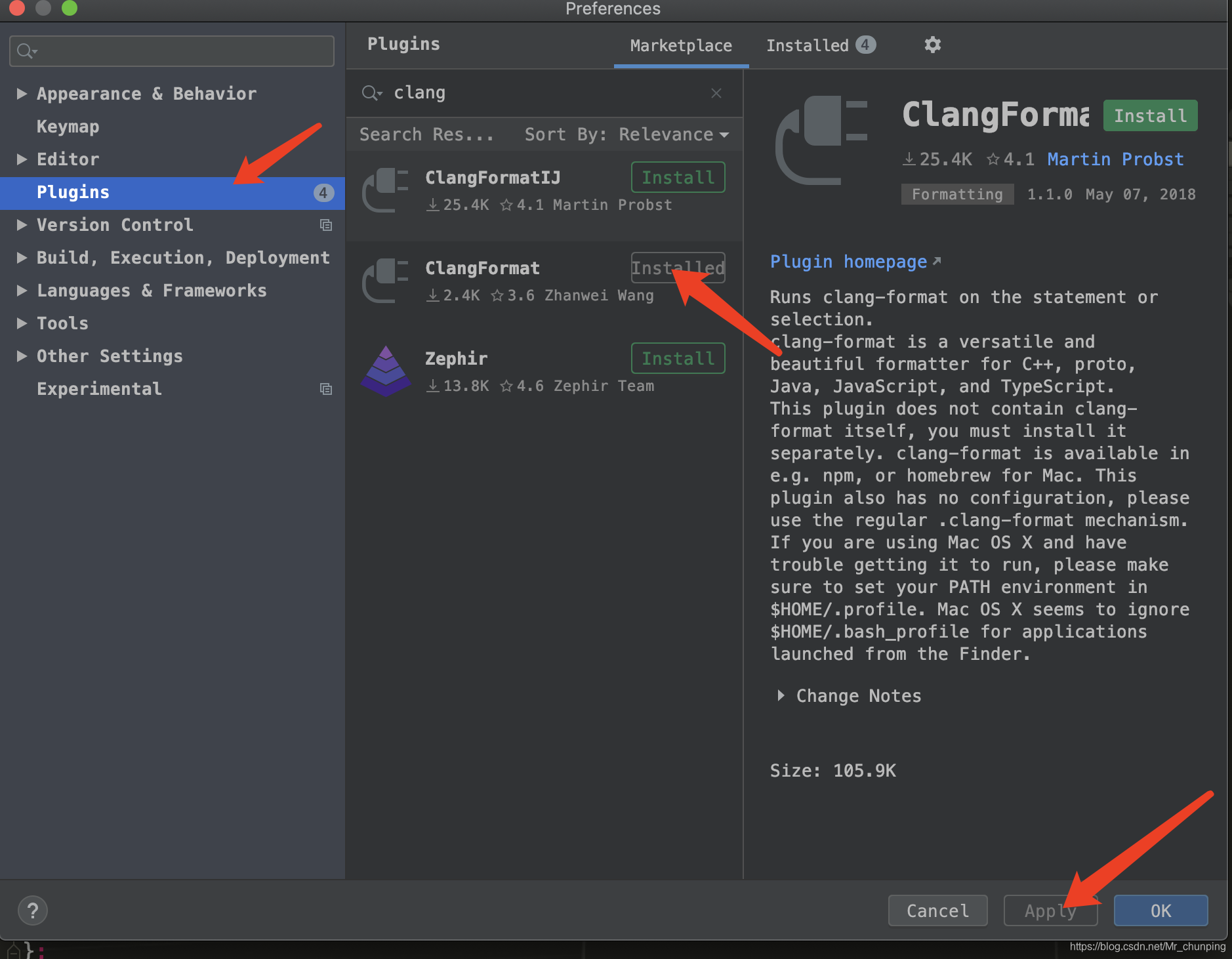Screen dimensions: 1232x959
Task: Click the badge 4 on Plugins row
Action: pos(323,193)
